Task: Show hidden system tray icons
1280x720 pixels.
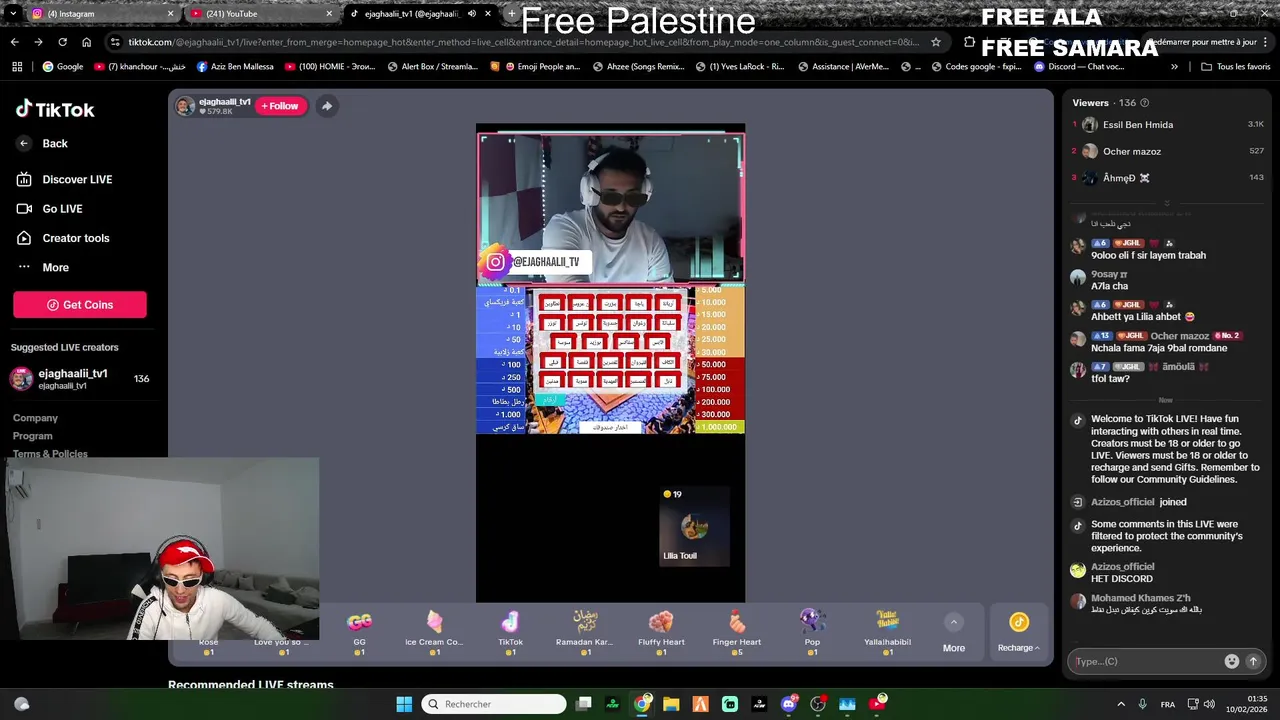Action: [1121, 704]
